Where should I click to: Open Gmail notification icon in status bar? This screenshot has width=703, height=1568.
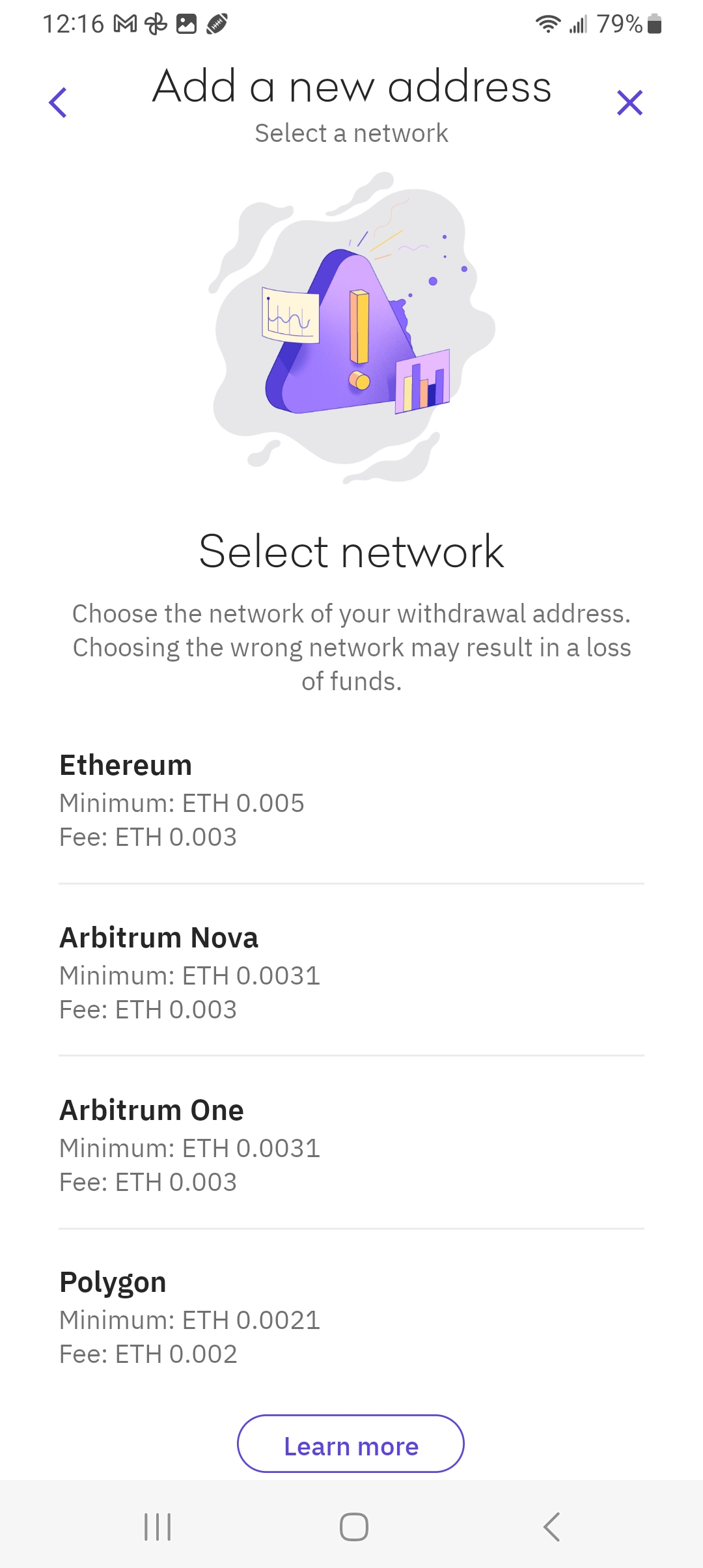pos(125,25)
